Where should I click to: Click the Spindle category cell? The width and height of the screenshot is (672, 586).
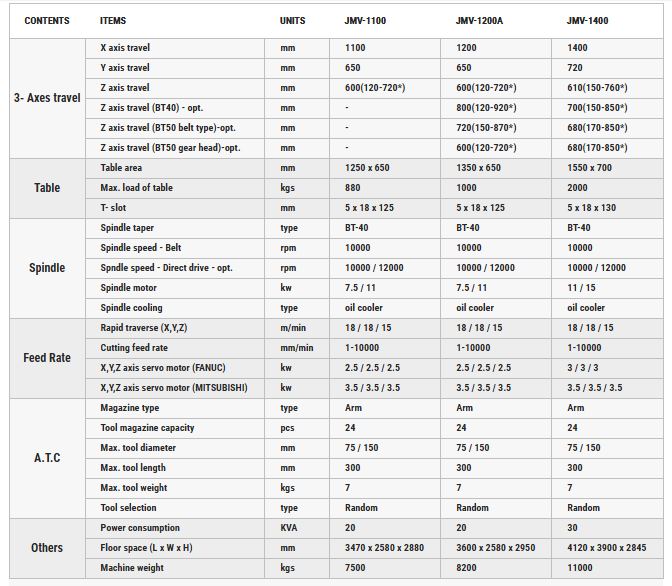[x=47, y=268]
